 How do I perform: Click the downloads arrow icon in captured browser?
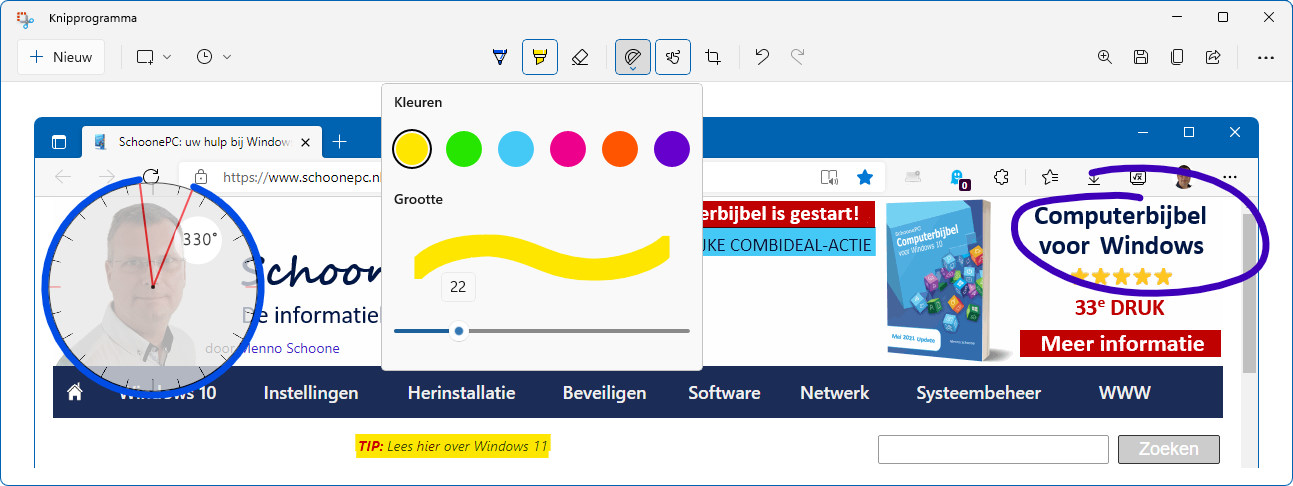1094,177
